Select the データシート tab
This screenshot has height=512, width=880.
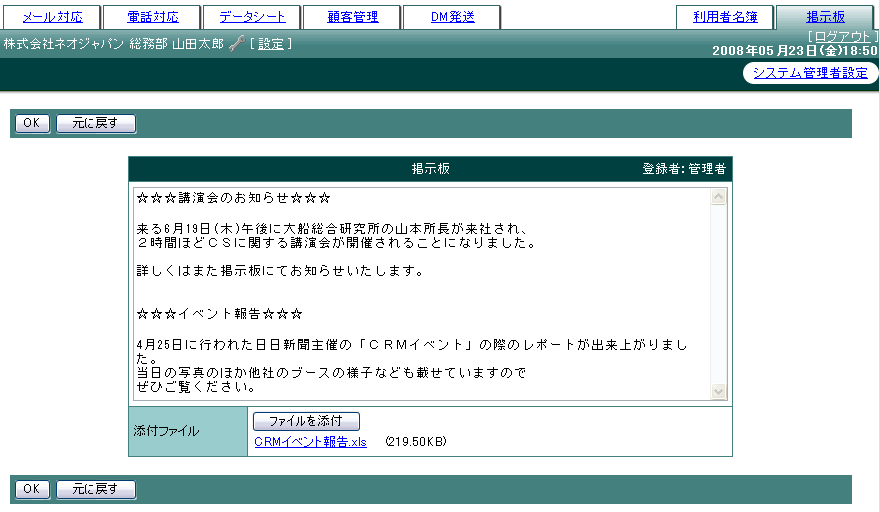(252, 17)
